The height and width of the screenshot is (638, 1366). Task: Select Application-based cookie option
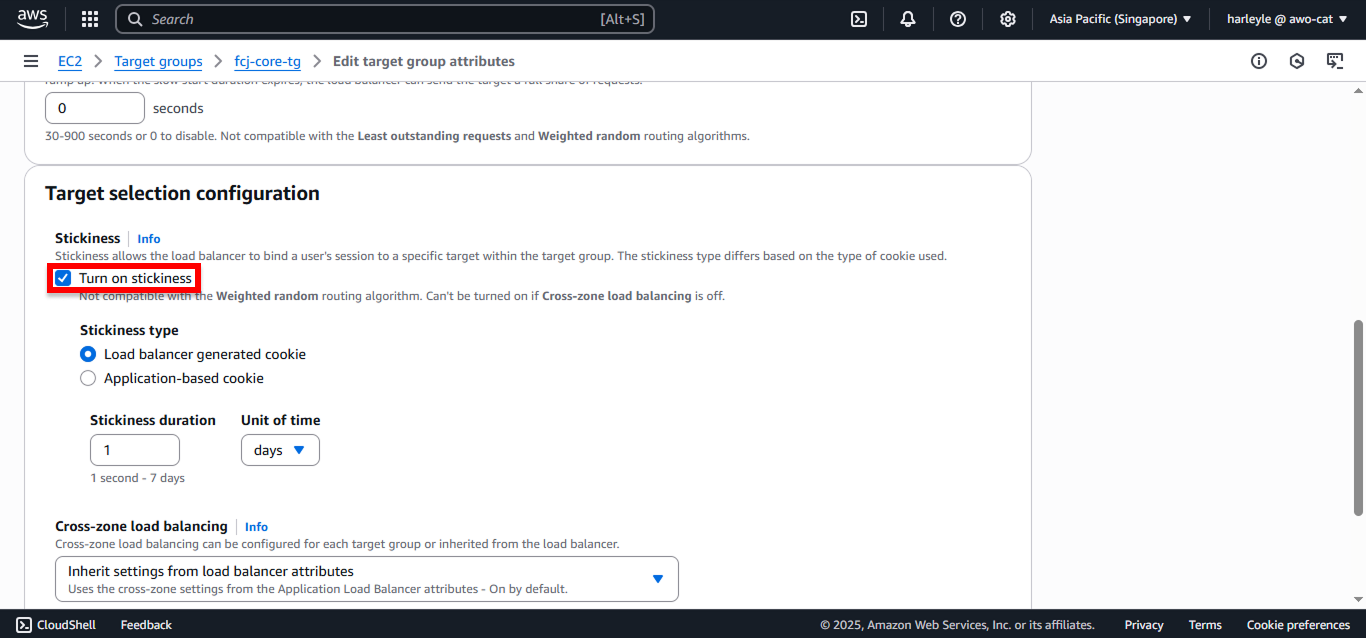click(x=88, y=378)
